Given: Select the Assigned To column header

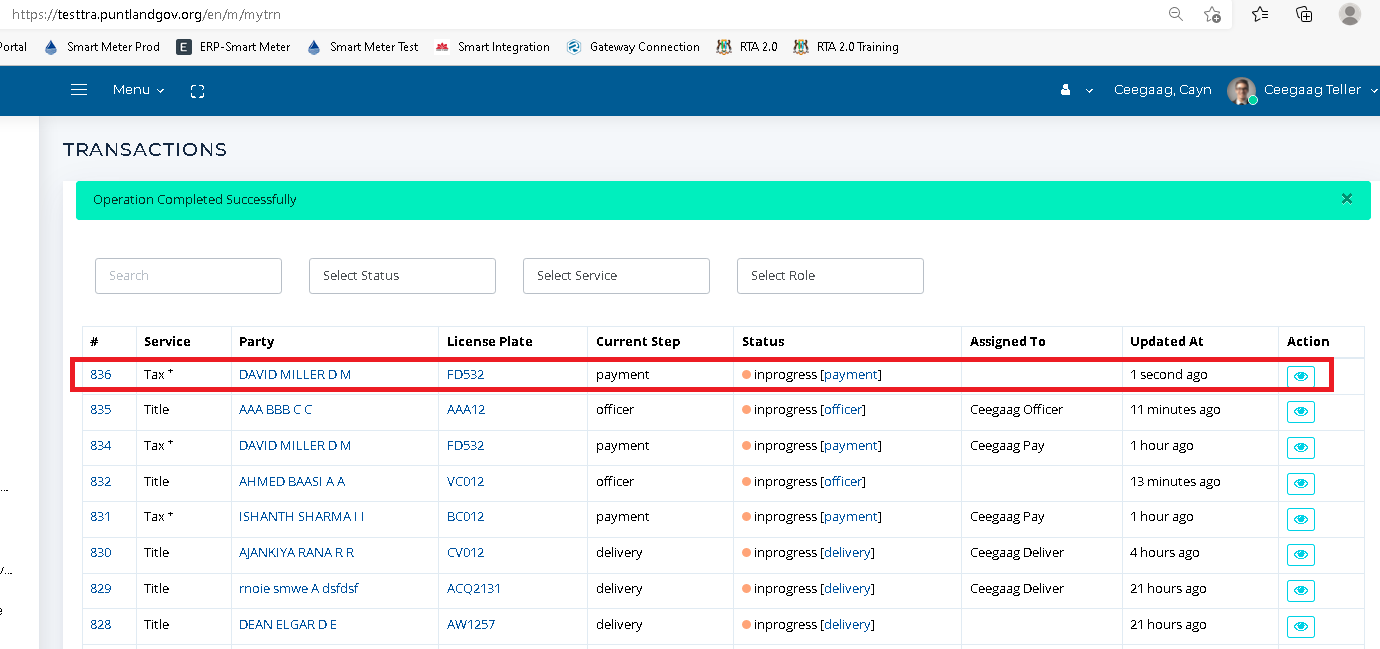Looking at the screenshot, I should click(1008, 341).
